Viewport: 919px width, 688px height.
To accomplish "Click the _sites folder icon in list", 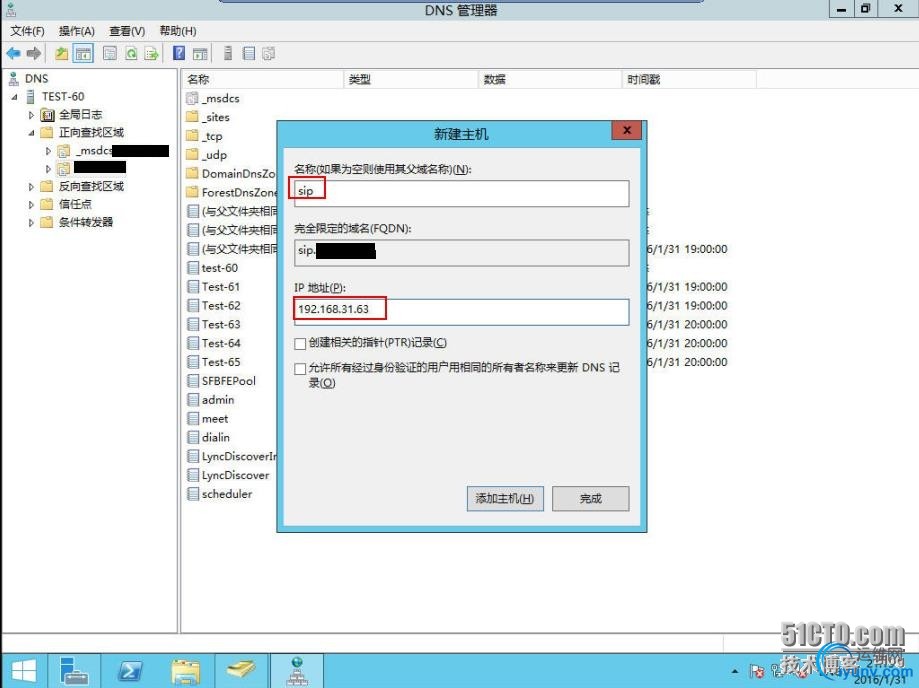I will point(192,117).
